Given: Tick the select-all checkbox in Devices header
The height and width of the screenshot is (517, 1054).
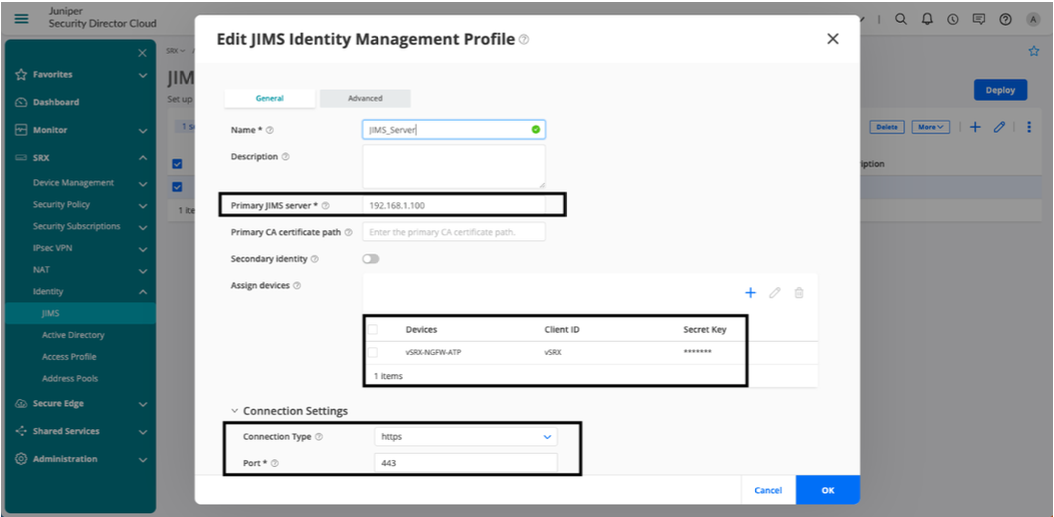Looking at the screenshot, I should [x=373, y=329].
